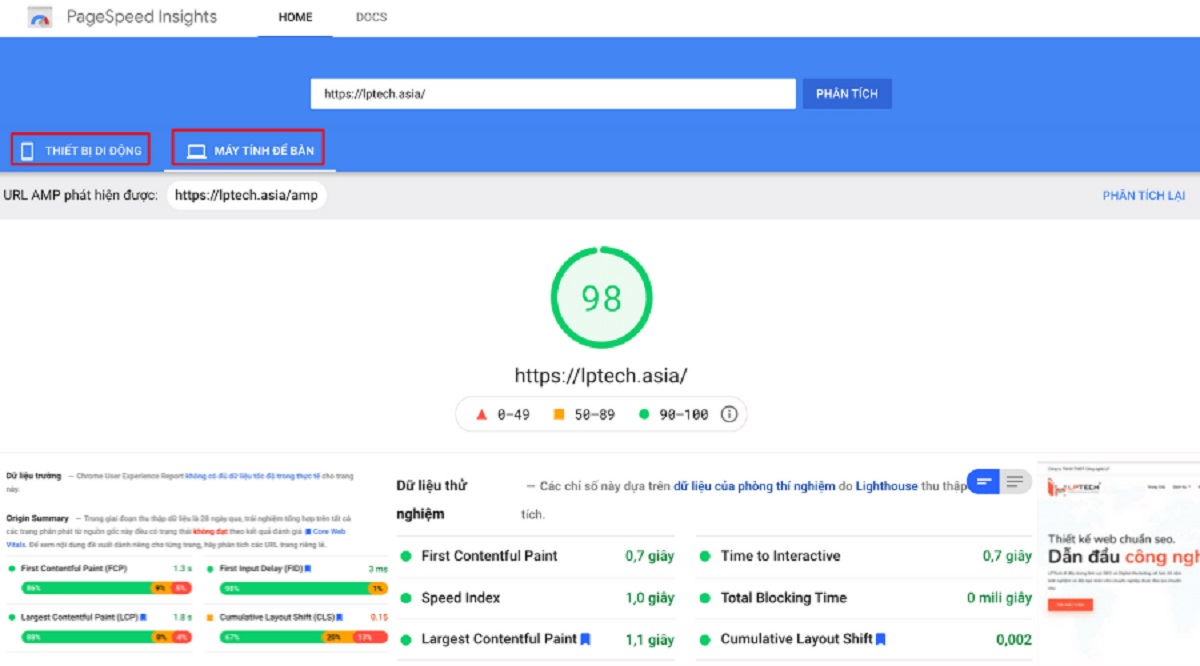This screenshot has width=1200, height=666.
Task: Click the https://lptech.asia/amp AMP URL chip
Action: pos(246,195)
